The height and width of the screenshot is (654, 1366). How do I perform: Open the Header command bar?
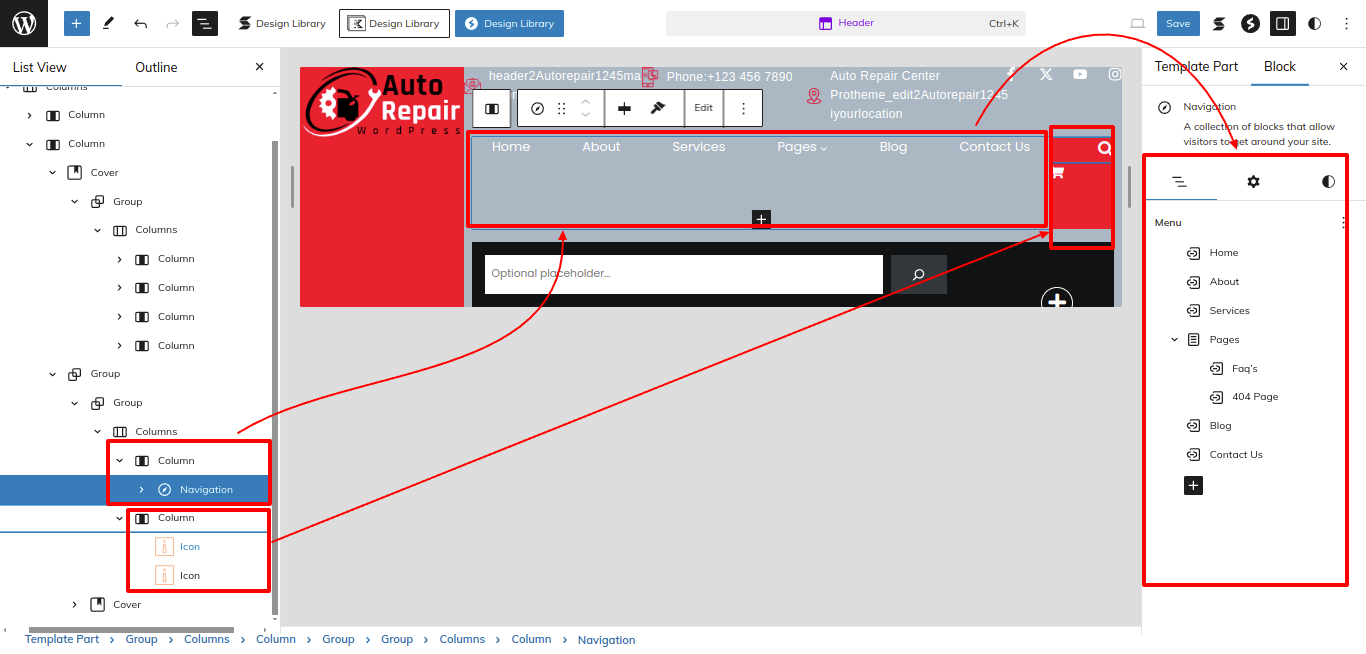[x=846, y=23]
